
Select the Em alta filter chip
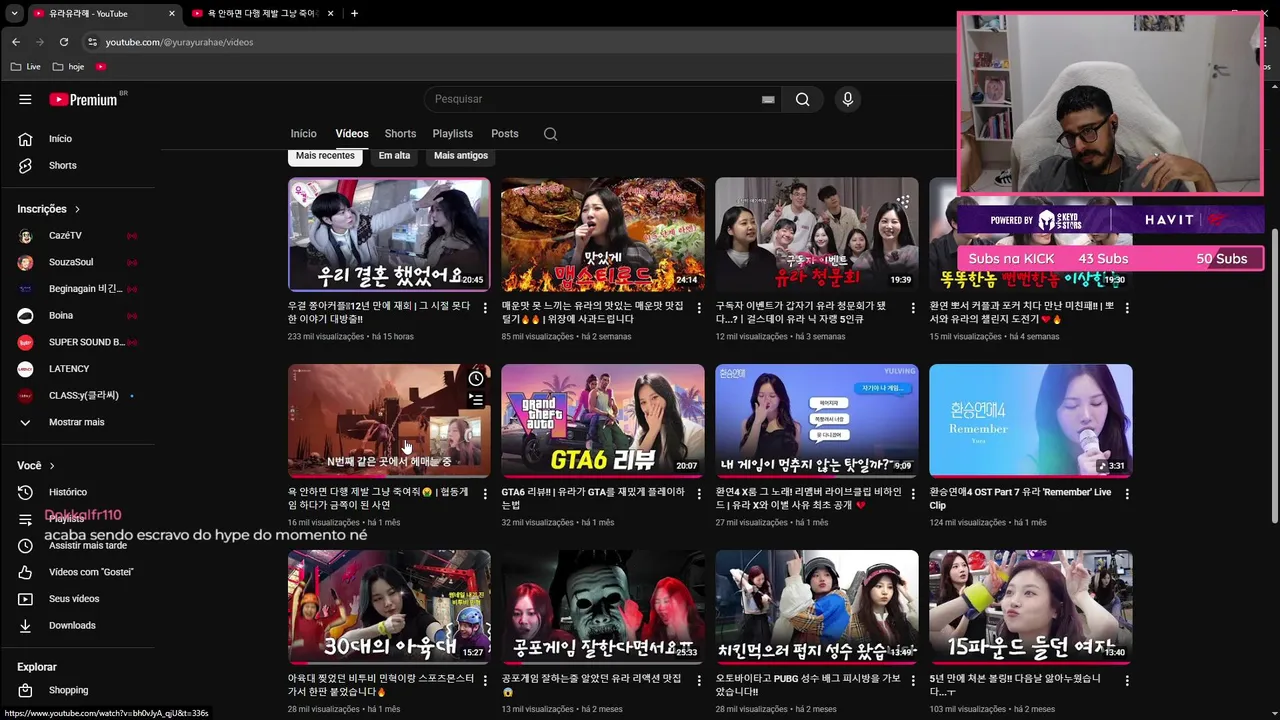[394, 156]
